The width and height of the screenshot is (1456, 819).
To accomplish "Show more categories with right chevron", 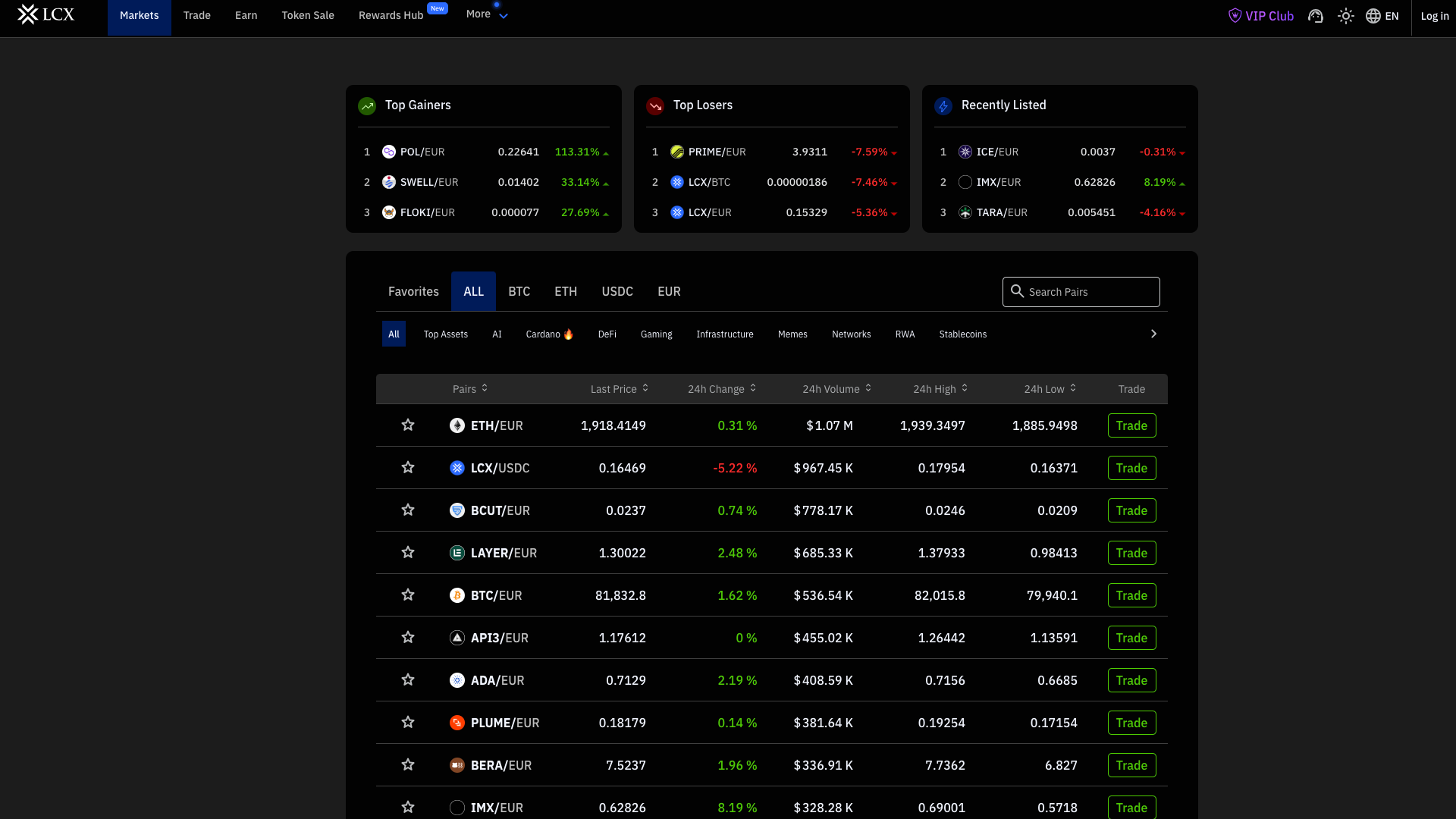I will (1153, 334).
